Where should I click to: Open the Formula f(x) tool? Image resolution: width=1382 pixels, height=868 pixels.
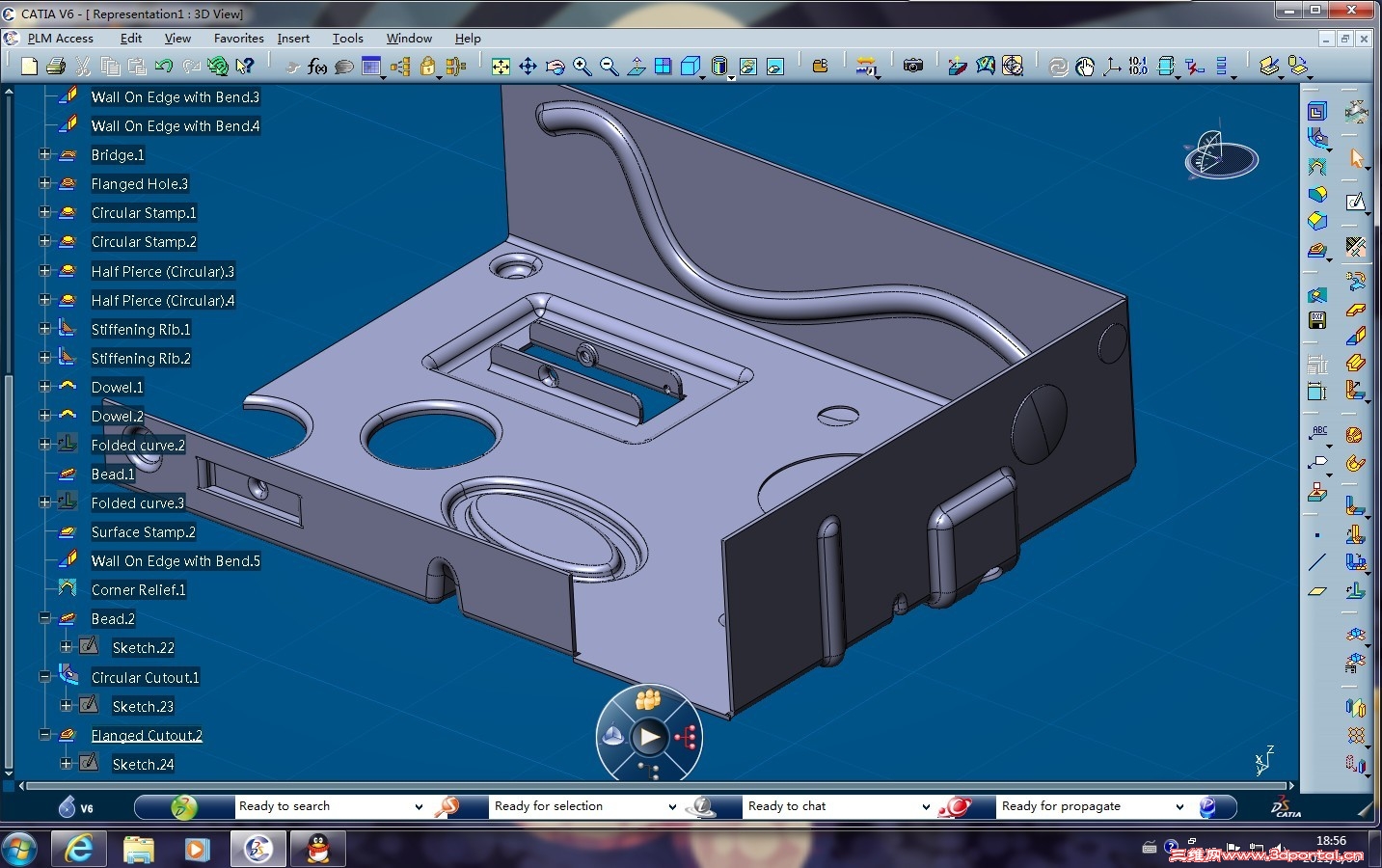(317, 66)
